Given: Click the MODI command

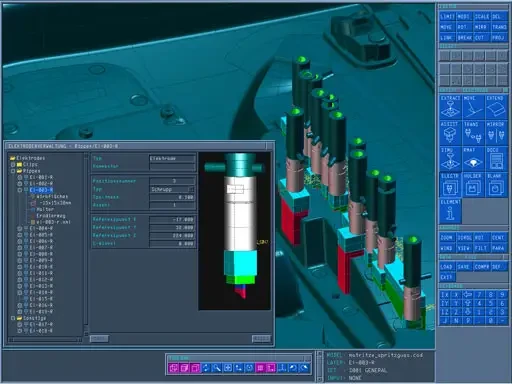Looking at the screenshot, I should click(465, 16).
